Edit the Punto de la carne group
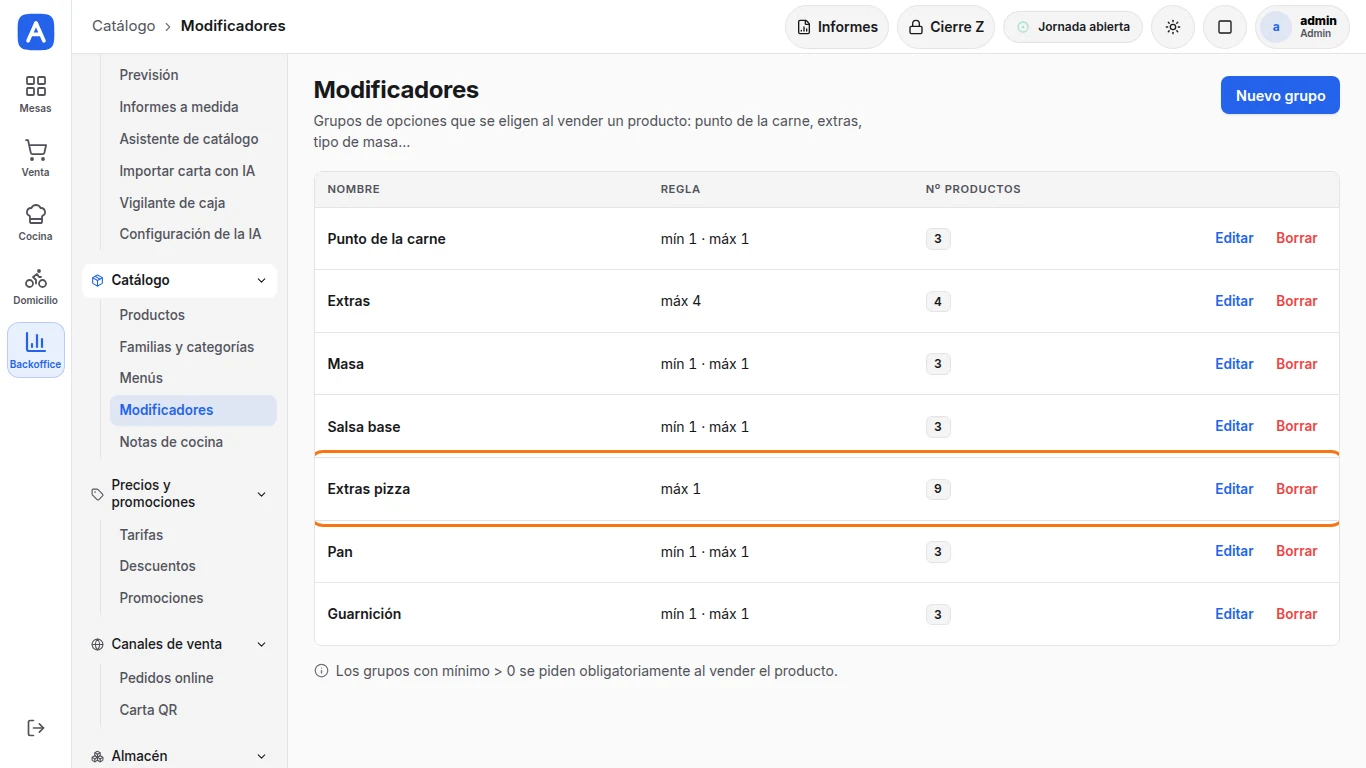Image resolution: width=1366 pixels, height=768 pixels. coord(1234,238)
